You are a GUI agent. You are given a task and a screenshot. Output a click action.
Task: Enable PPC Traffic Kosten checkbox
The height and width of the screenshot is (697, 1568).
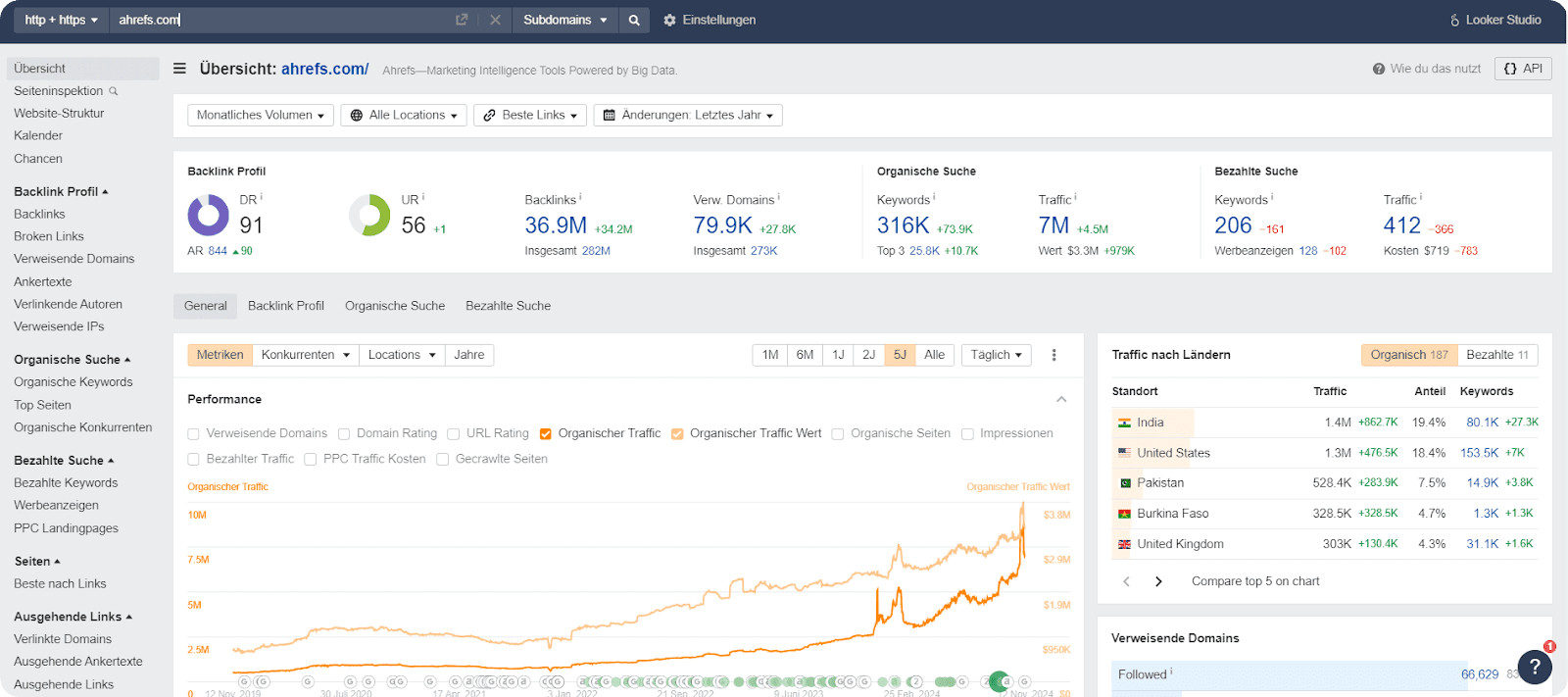(310, 460)
